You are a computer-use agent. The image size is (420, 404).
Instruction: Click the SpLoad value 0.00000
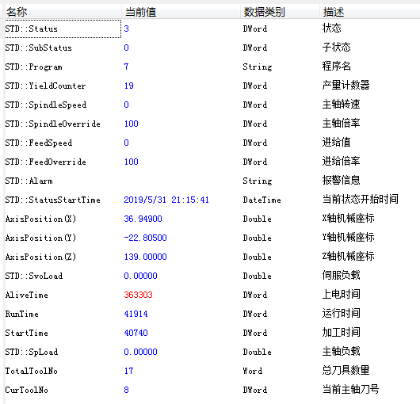point(140,352)
